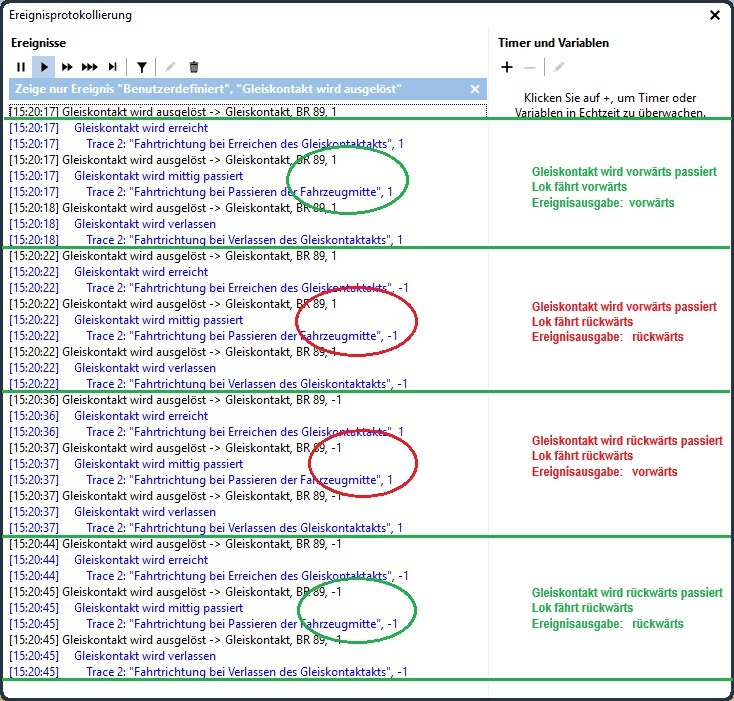Viewport: 734px width, 701px height.
Task: Click the play button in Ereignisse toolbar
Action: tap(43, 67)
